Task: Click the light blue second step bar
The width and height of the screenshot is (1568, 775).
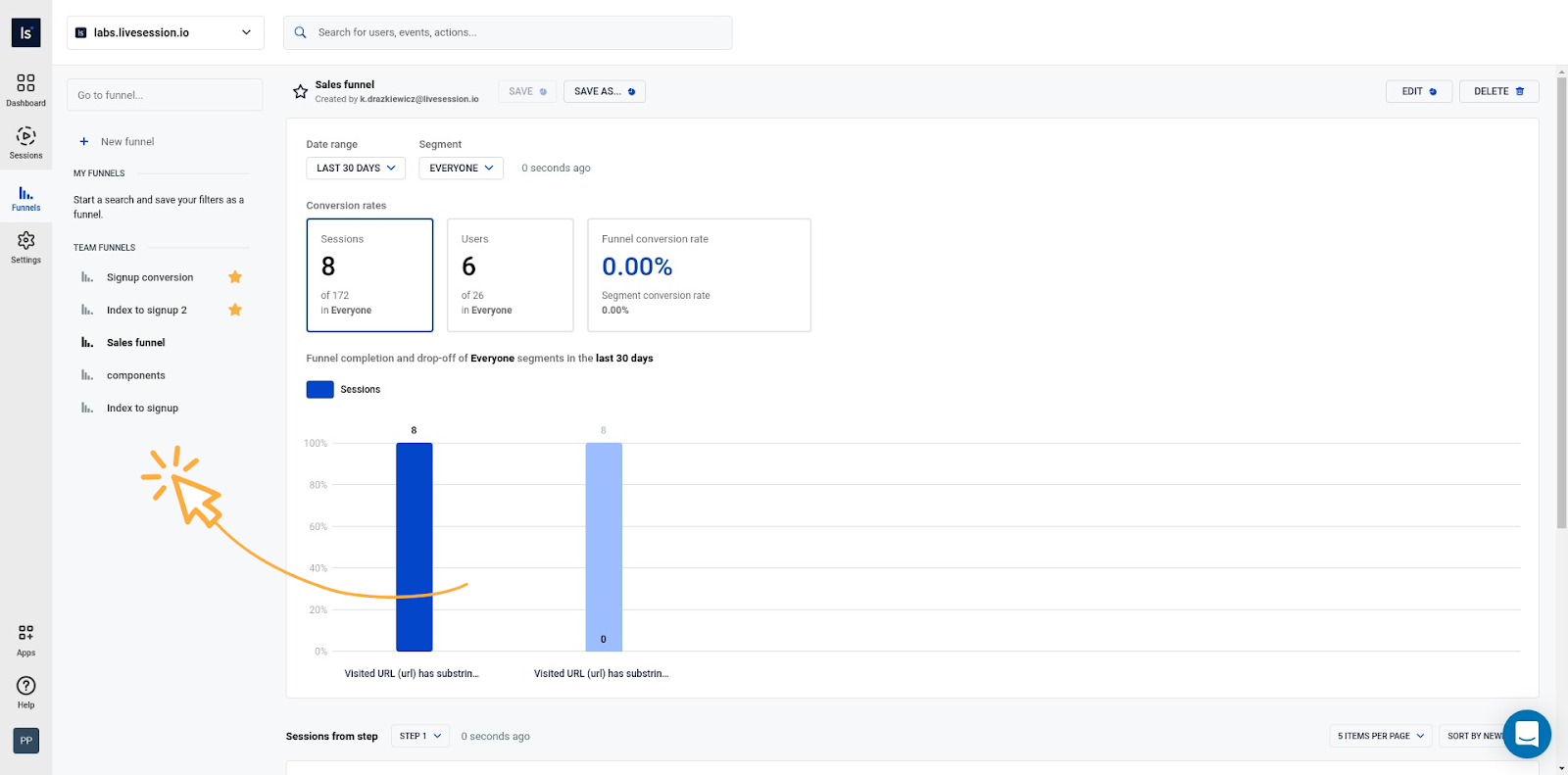Action: (604, 547)
